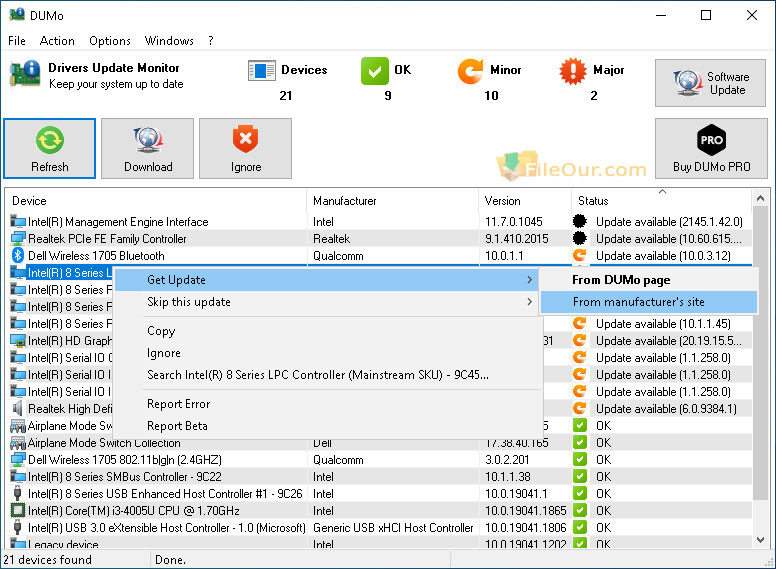This screenshot has width=776, height=569.
Task: Sort by Device column header
Action: point(156,201)
